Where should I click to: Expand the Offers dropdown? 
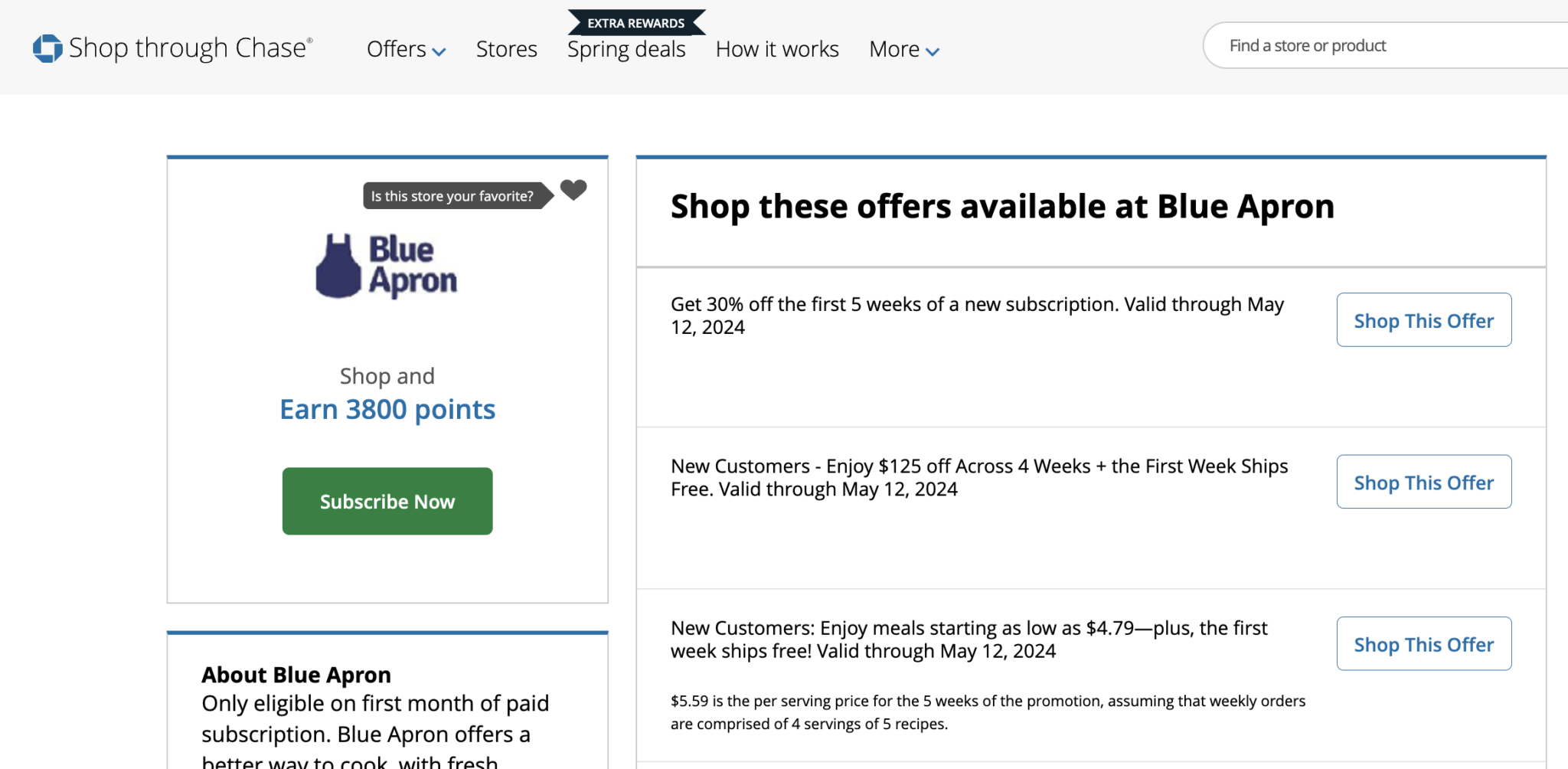point(406,49)
